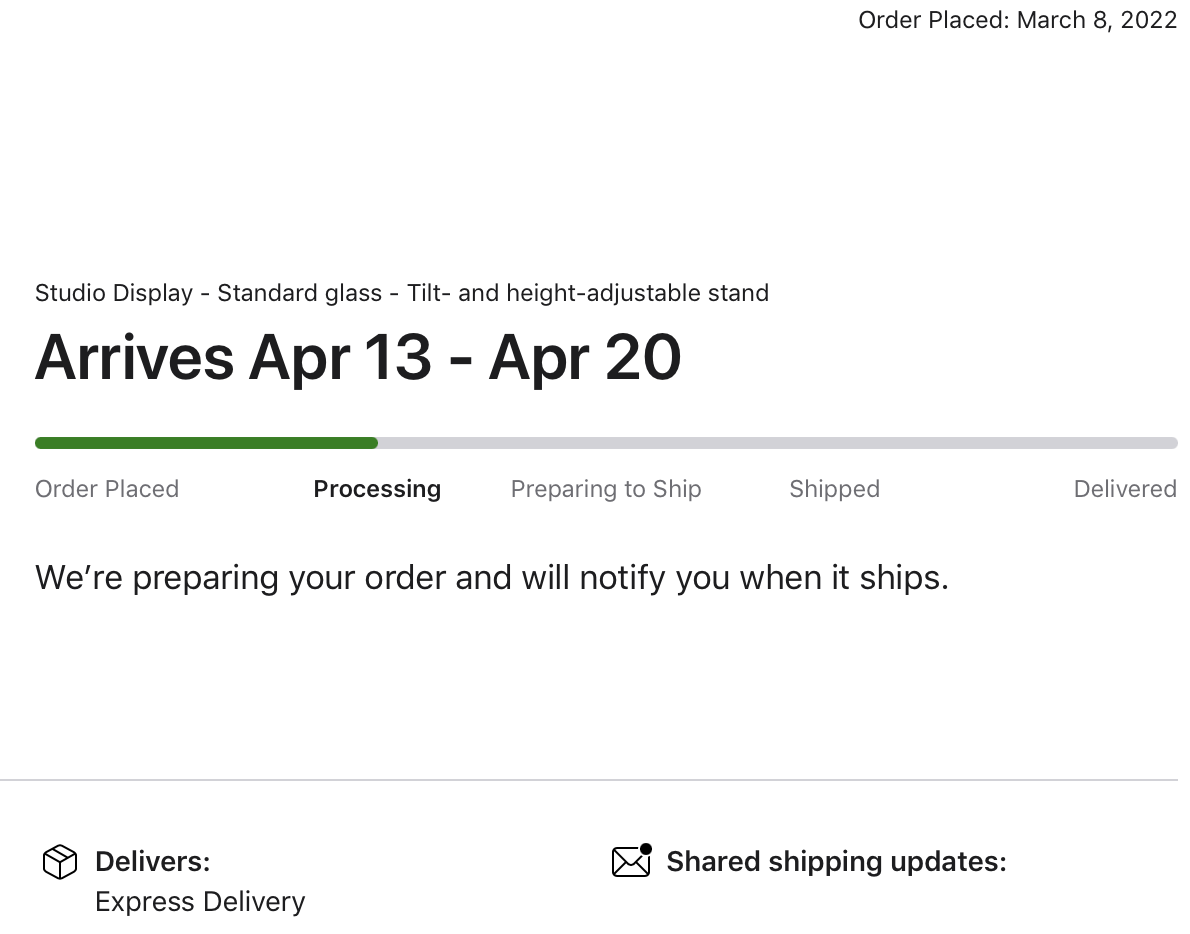This screenshot has height=934, width=1190.
Task: Select the Order Placed: March 8, 2022 text
Action: (x=1017, y=19)
